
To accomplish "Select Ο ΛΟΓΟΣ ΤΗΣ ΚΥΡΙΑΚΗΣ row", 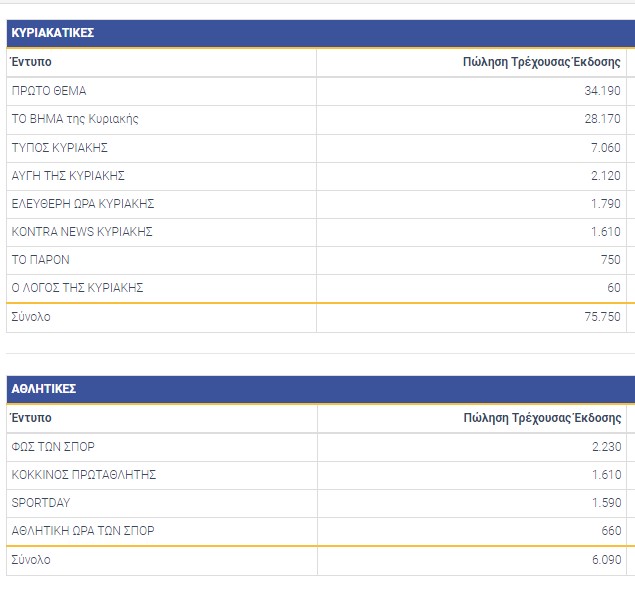I will click(78, 287).
